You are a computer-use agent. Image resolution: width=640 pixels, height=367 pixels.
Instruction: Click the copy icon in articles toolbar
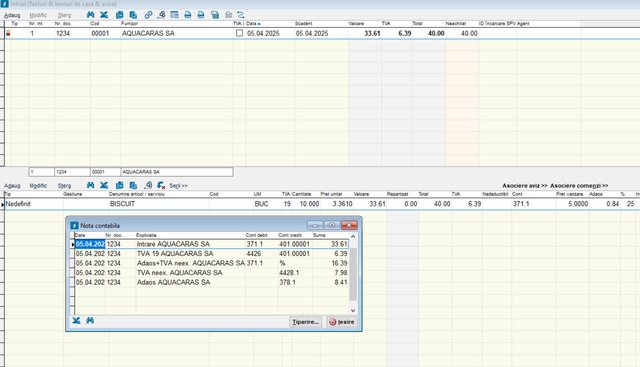tap(120, 185)
